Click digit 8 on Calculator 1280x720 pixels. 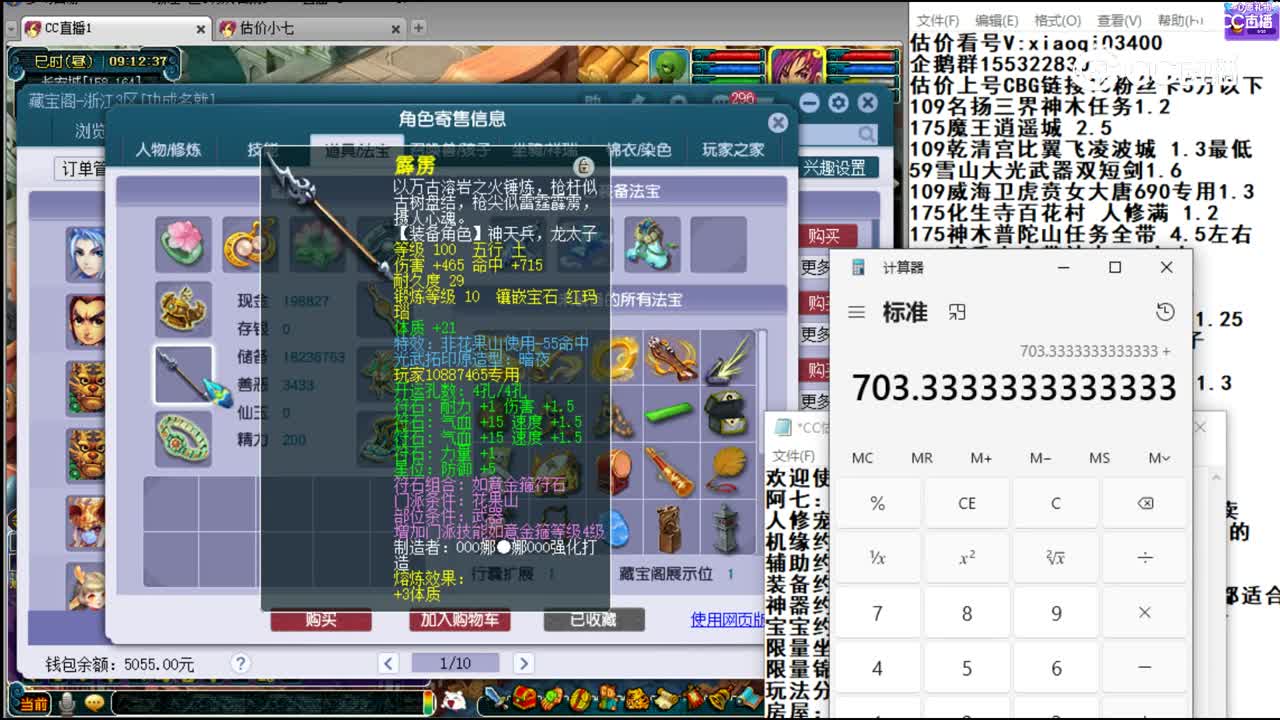coord(967,613)
